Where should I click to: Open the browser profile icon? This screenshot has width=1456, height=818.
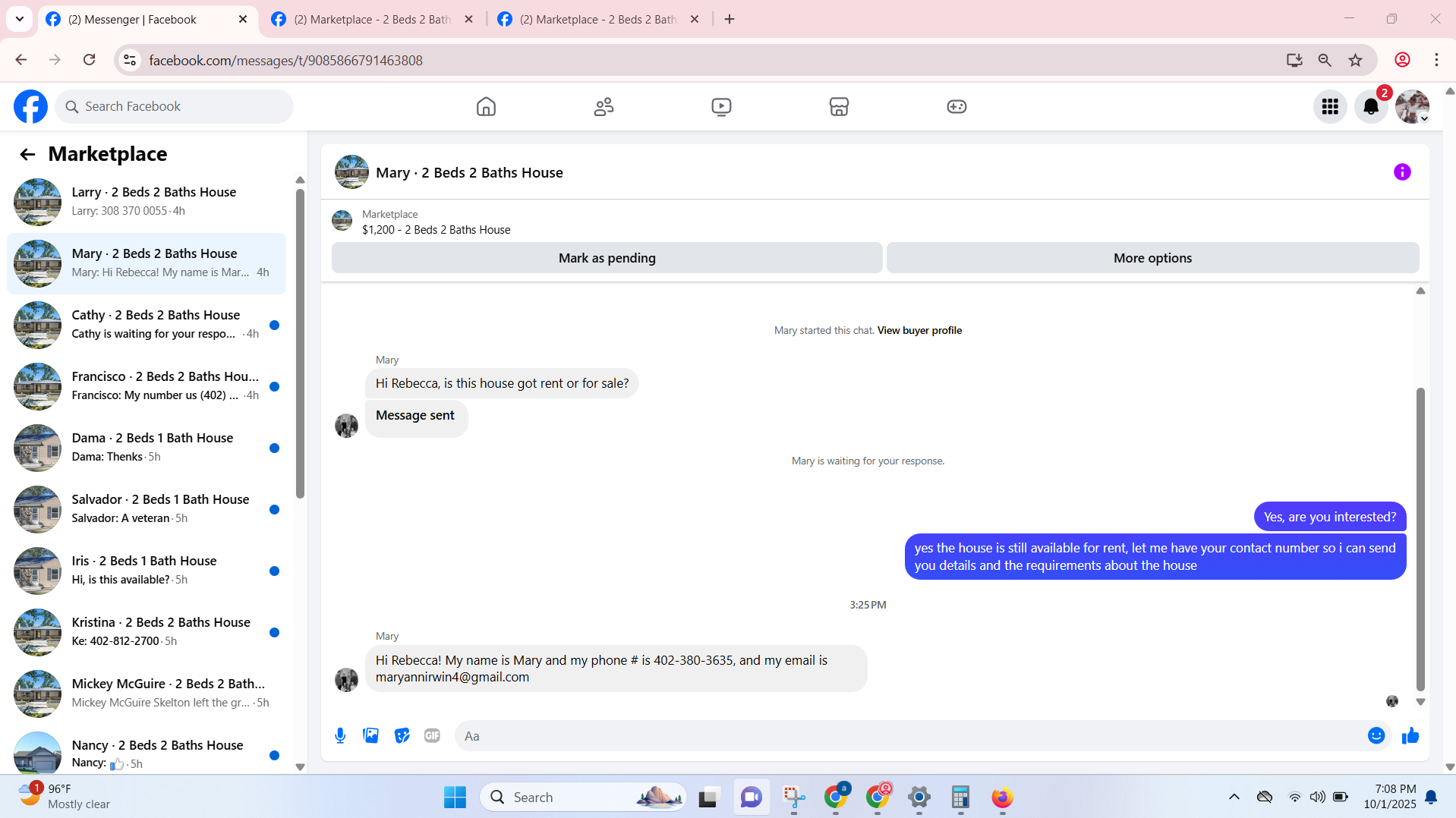coord(1402,60)
